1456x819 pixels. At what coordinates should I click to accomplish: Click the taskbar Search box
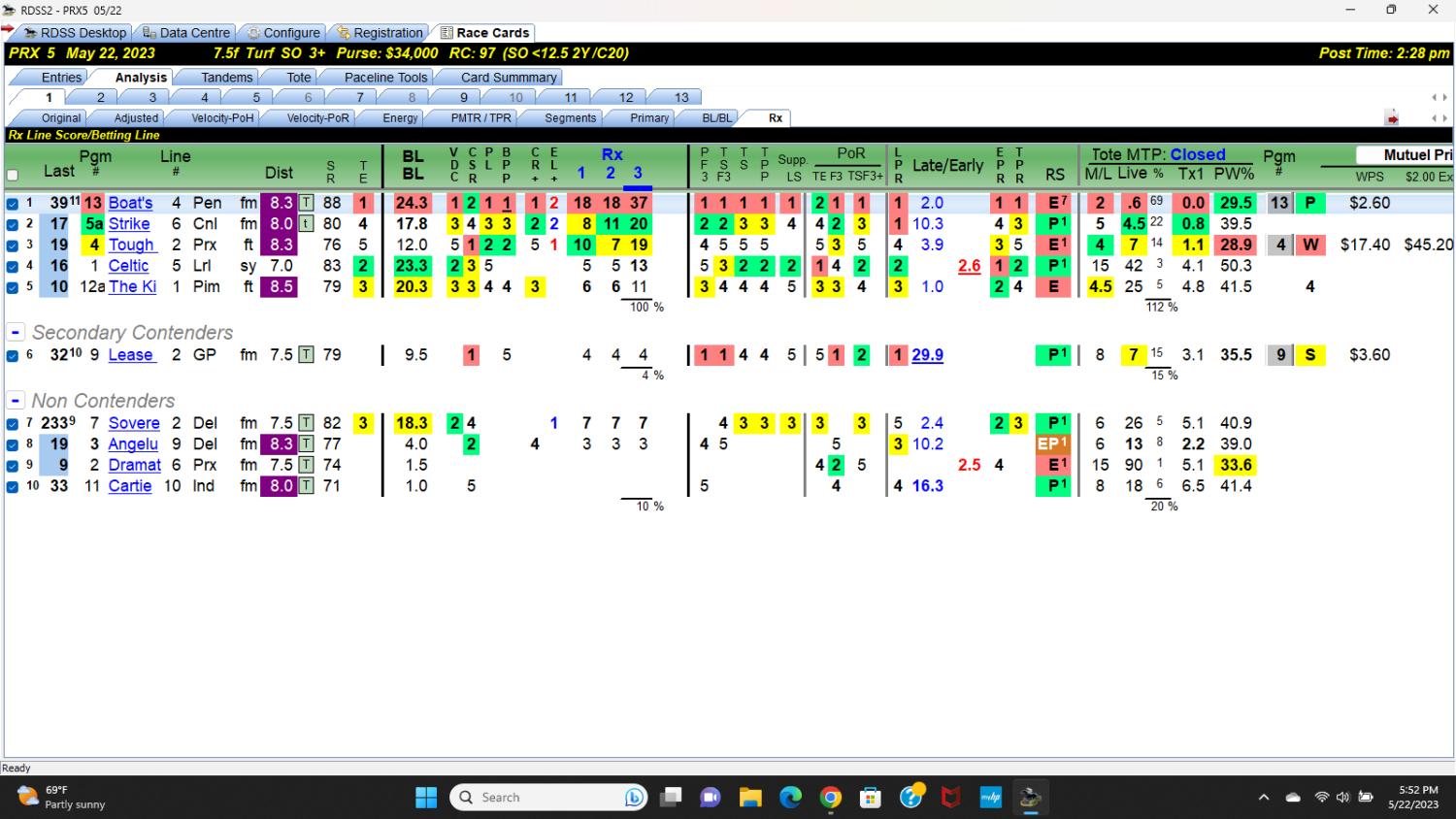[549, 798]
